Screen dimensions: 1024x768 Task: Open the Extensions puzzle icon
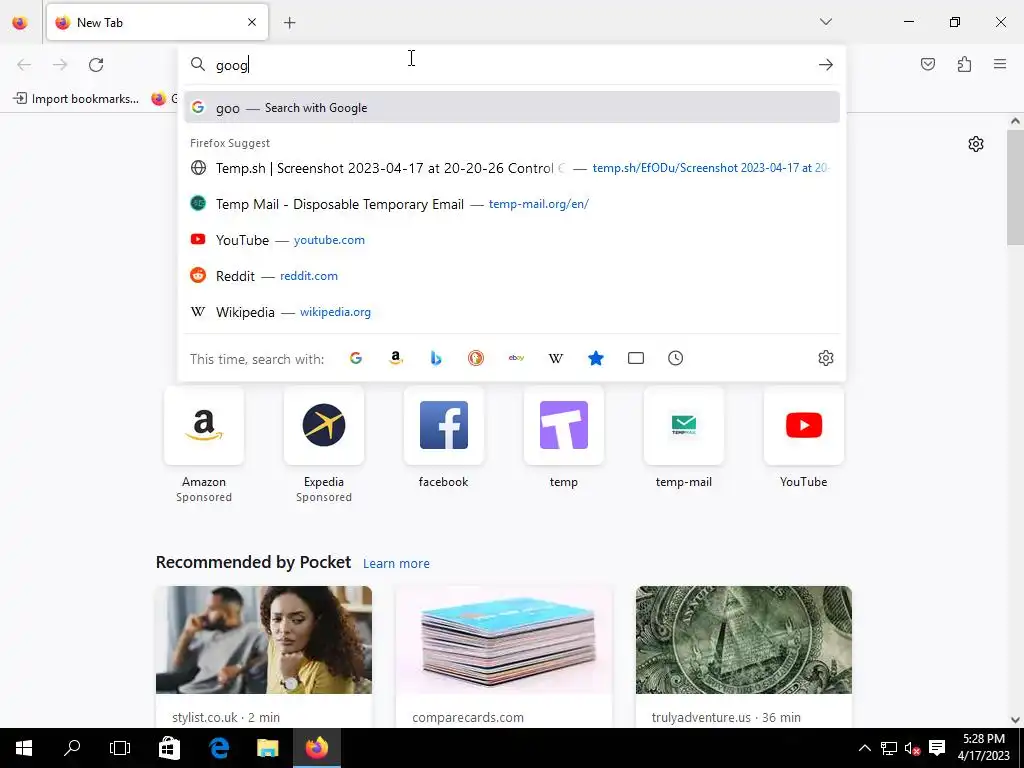[964, 64]
